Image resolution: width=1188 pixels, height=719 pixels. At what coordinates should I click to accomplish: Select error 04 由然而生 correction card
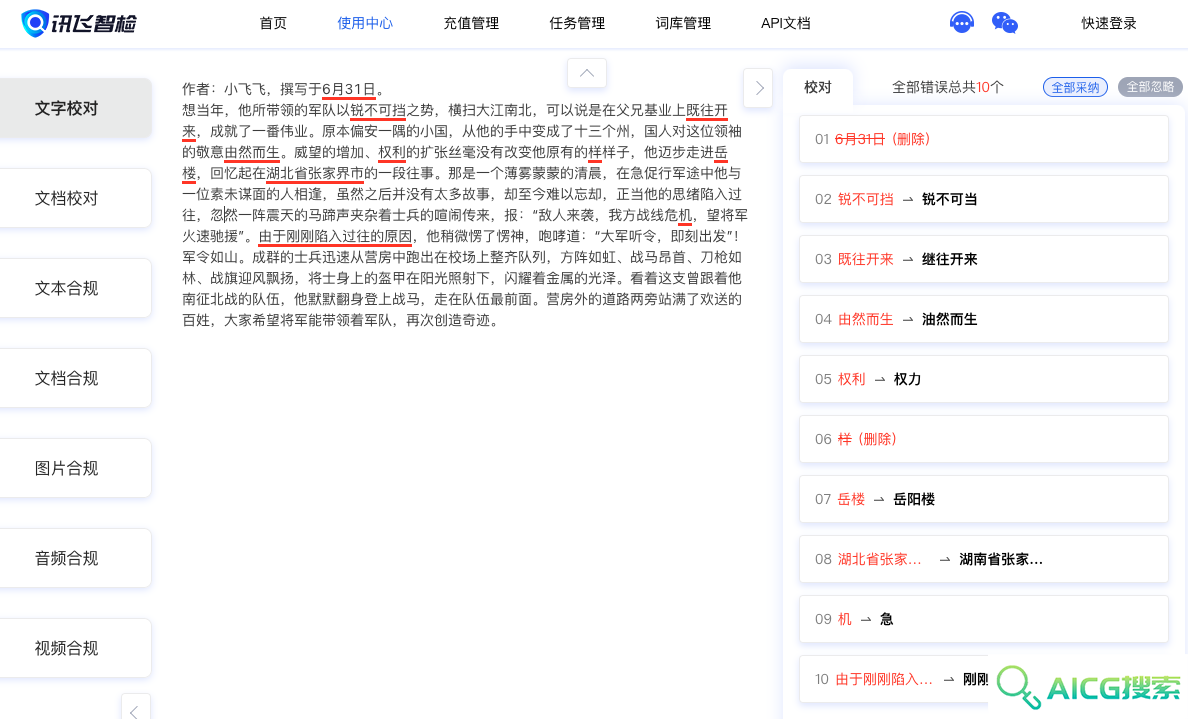[x=983, y=319]
